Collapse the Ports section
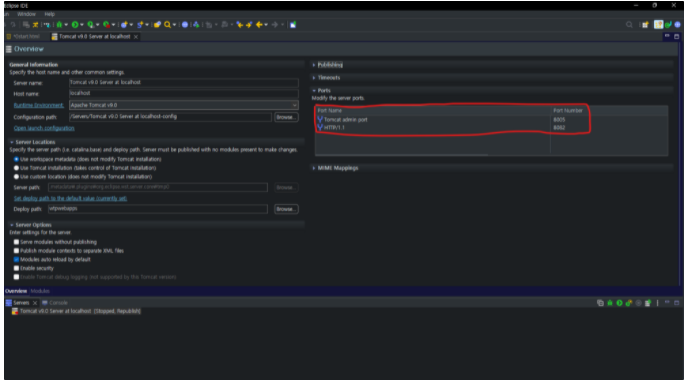 pyautogui.click(x=314, y=90)
